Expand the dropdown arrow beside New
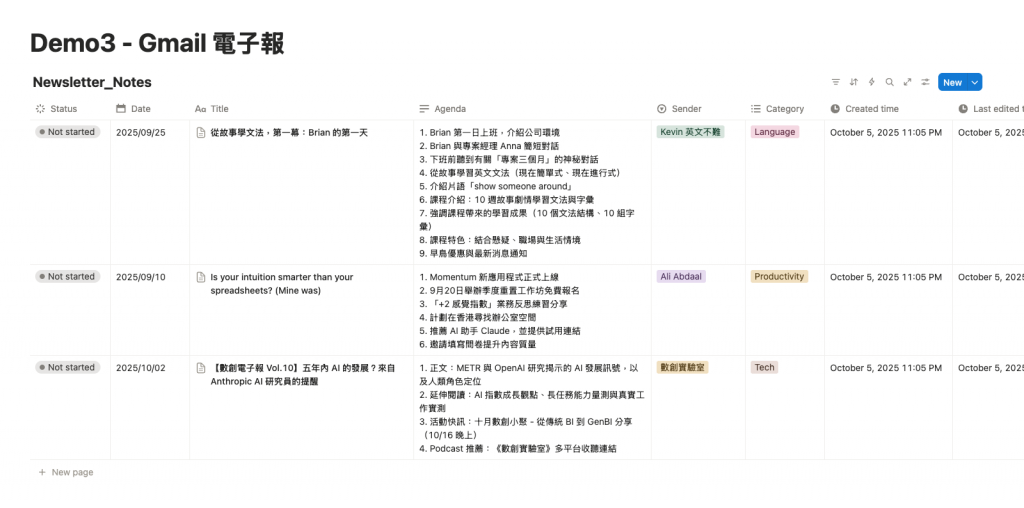 [x=975, y=82]
